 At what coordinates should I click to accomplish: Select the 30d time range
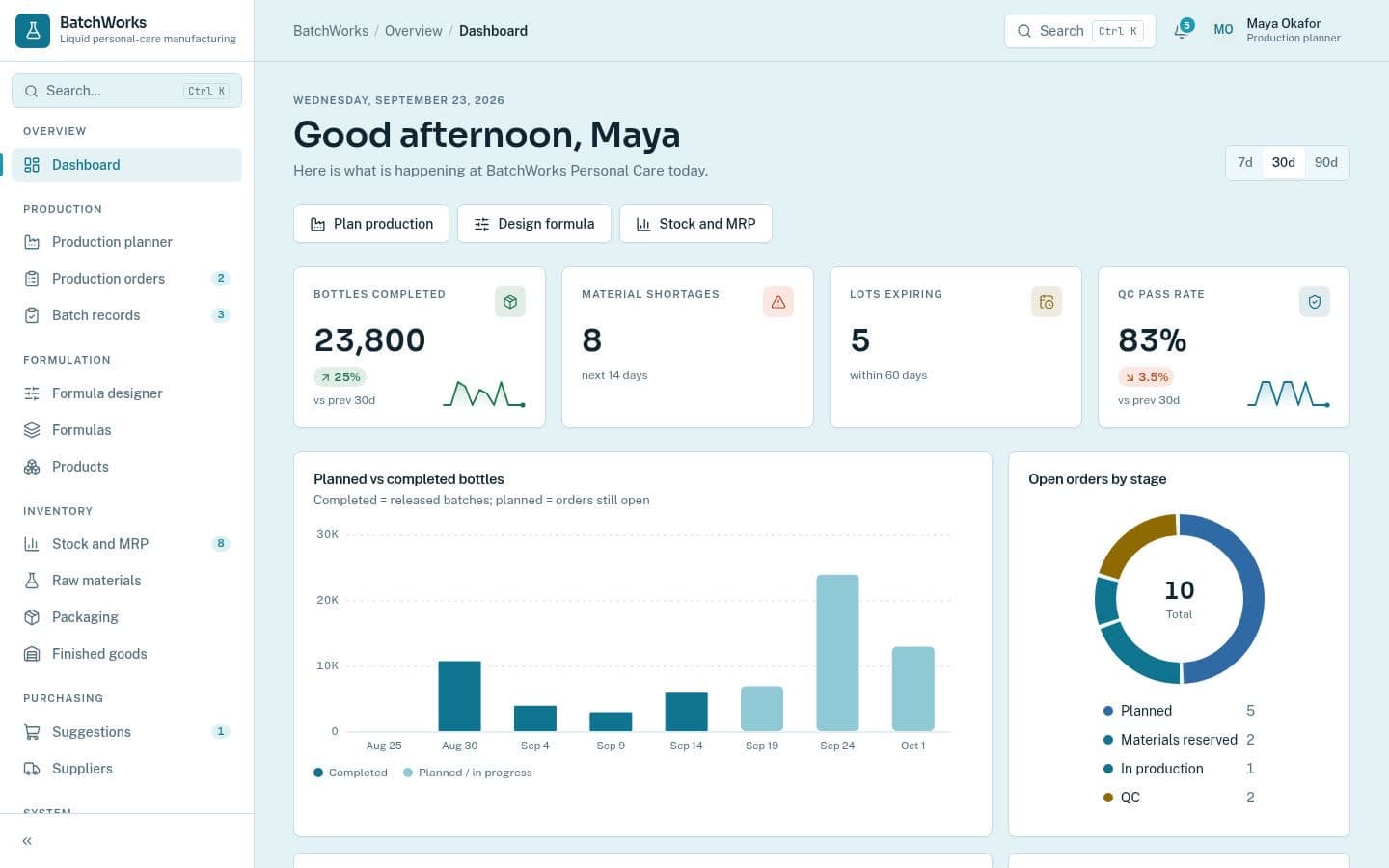coord(1283,163)
